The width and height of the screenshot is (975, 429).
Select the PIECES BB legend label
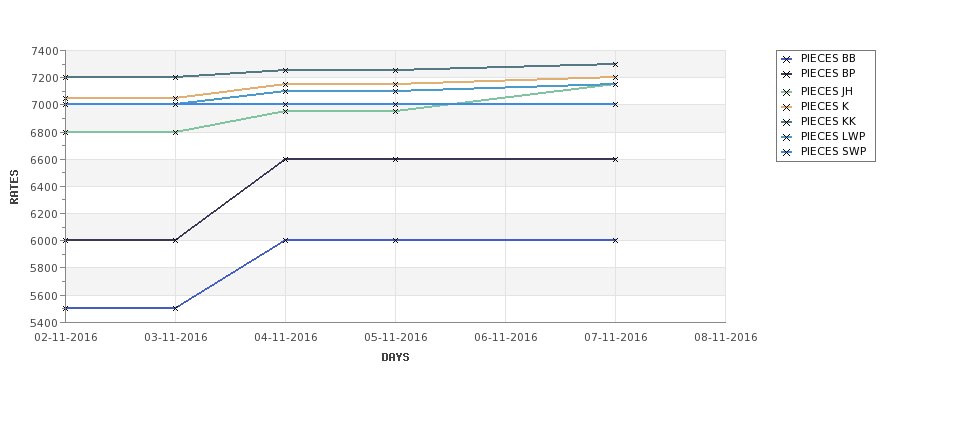click(828, 59)
